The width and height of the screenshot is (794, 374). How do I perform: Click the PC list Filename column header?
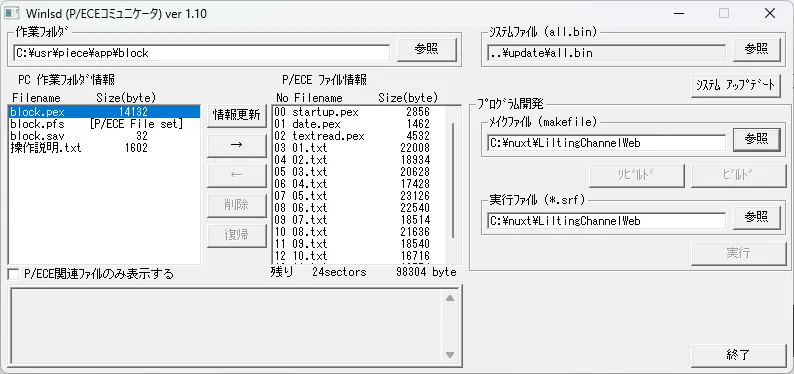coord(36,98)
